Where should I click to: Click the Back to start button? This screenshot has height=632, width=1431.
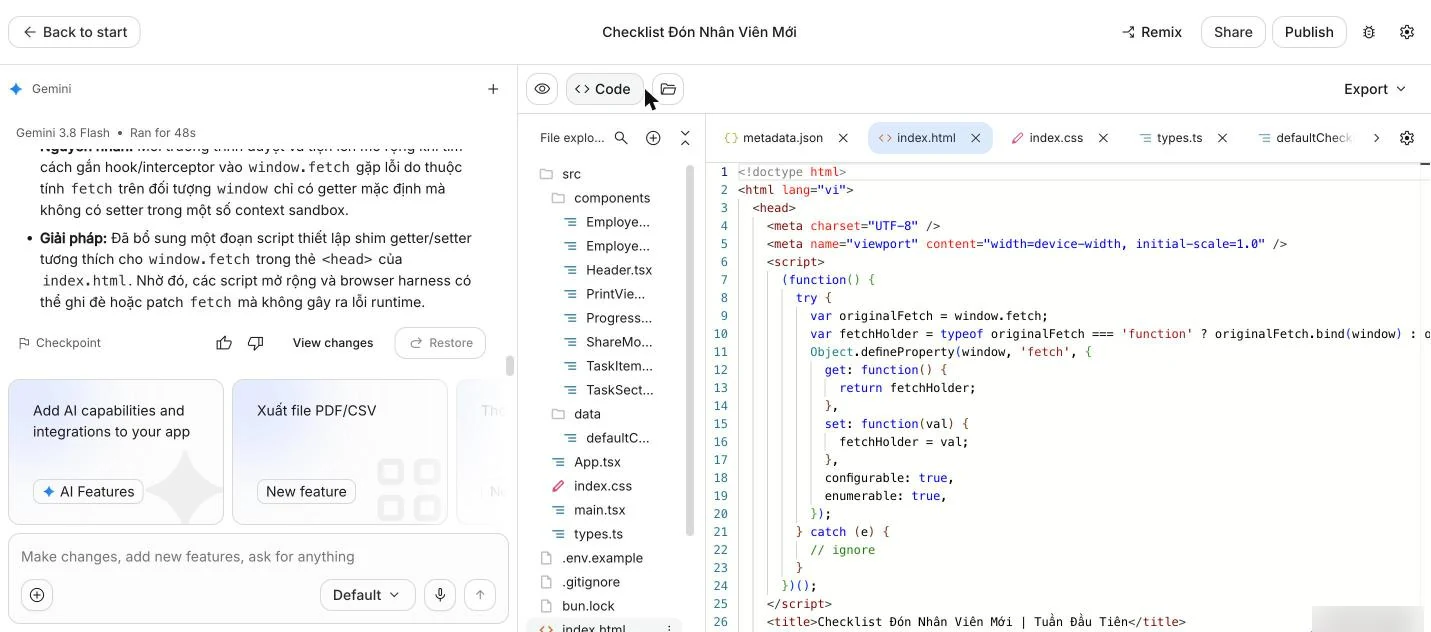[75, 32]
